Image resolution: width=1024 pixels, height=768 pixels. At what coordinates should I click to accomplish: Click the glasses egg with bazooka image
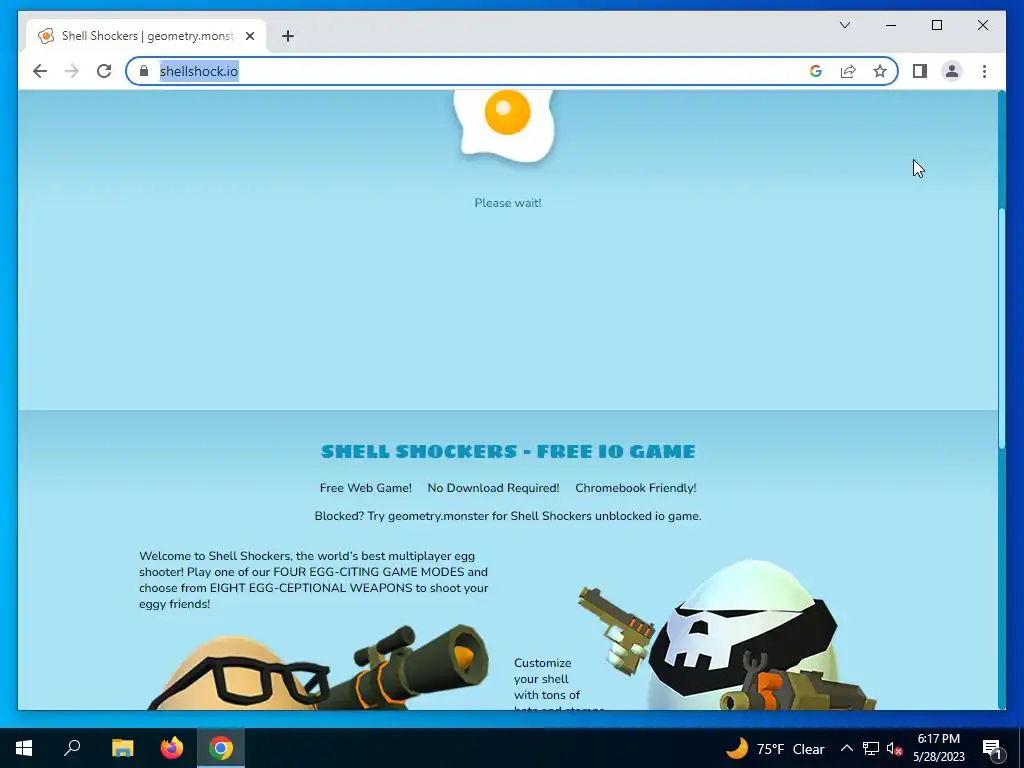(x=319, y=667)
